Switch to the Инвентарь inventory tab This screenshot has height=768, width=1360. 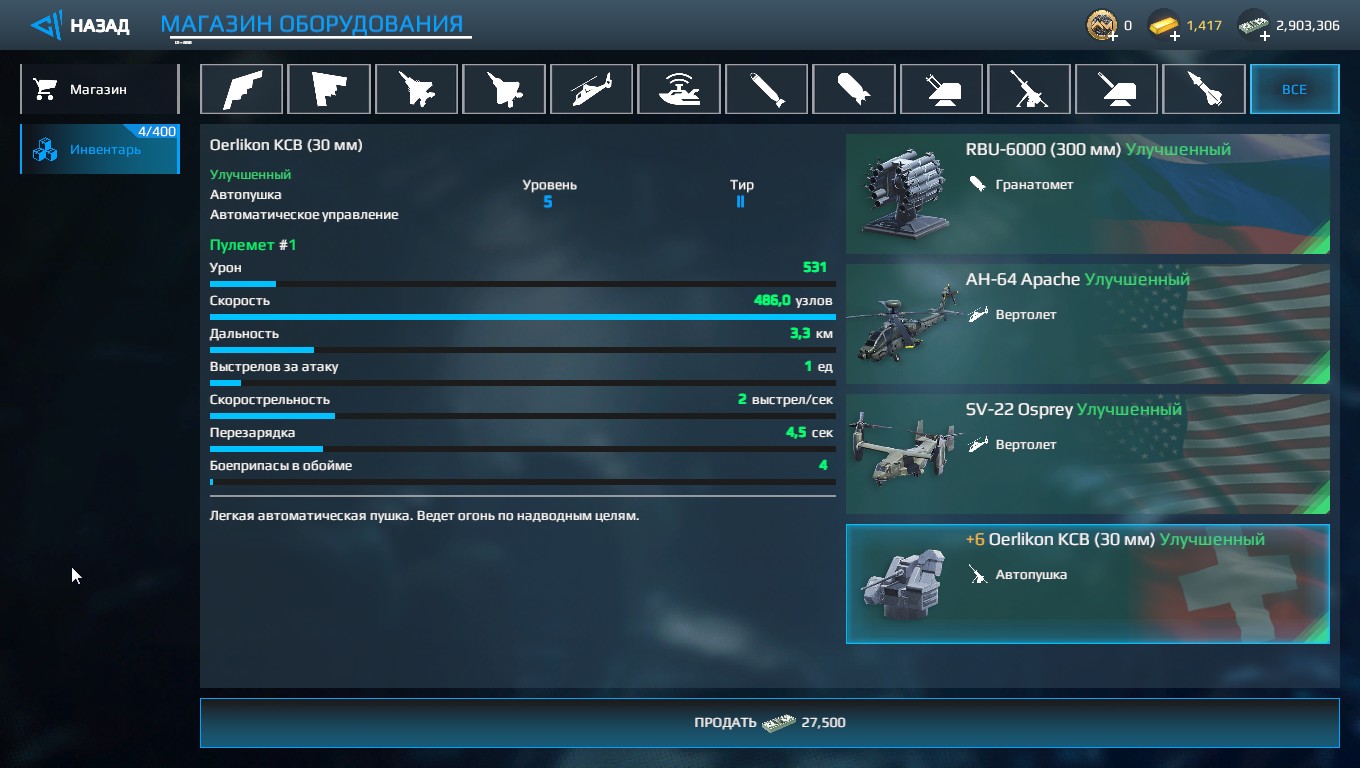pyautogui.click(x=99, y=149)
